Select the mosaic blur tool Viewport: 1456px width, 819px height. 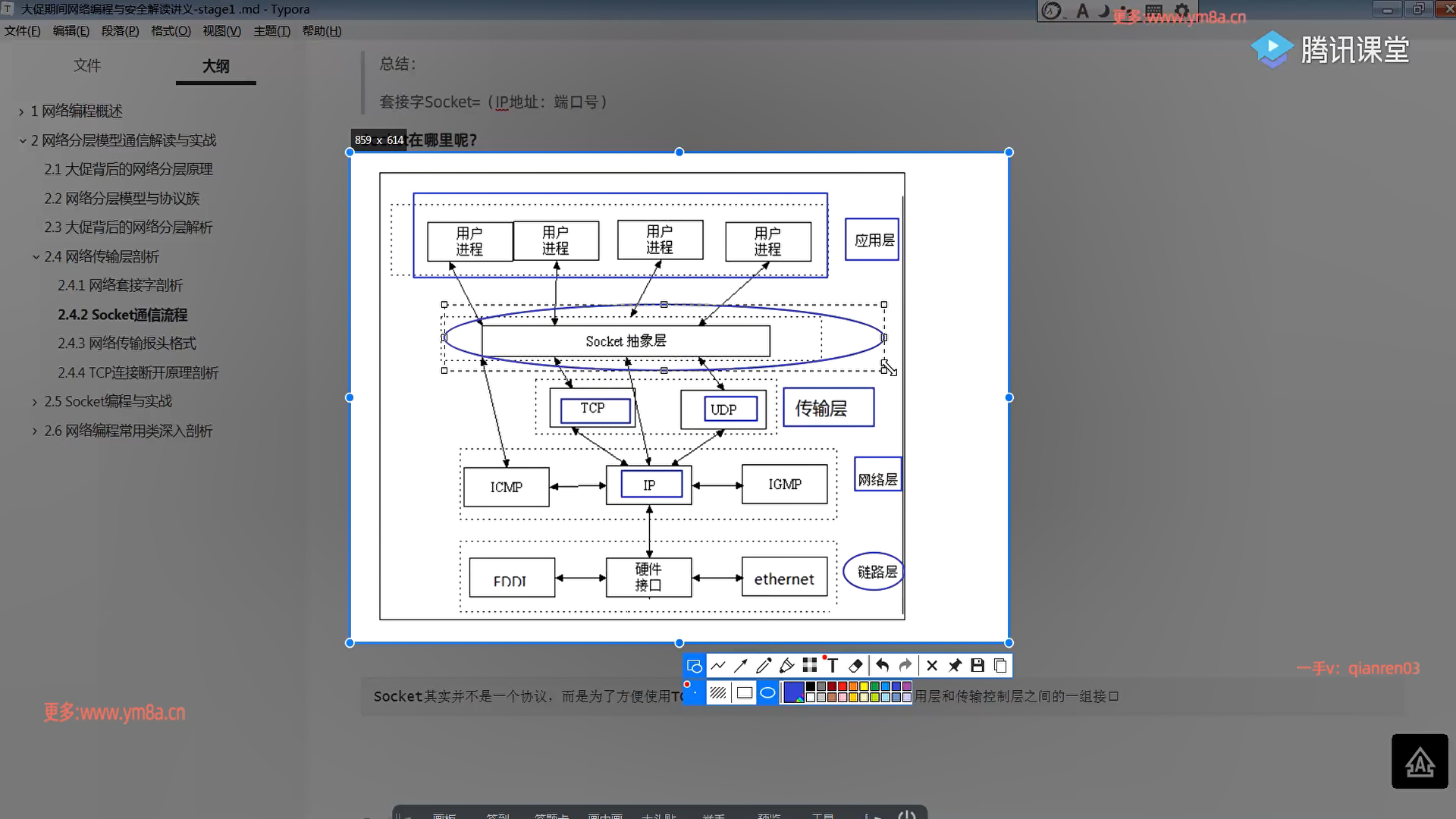click(x=810, y=665)
